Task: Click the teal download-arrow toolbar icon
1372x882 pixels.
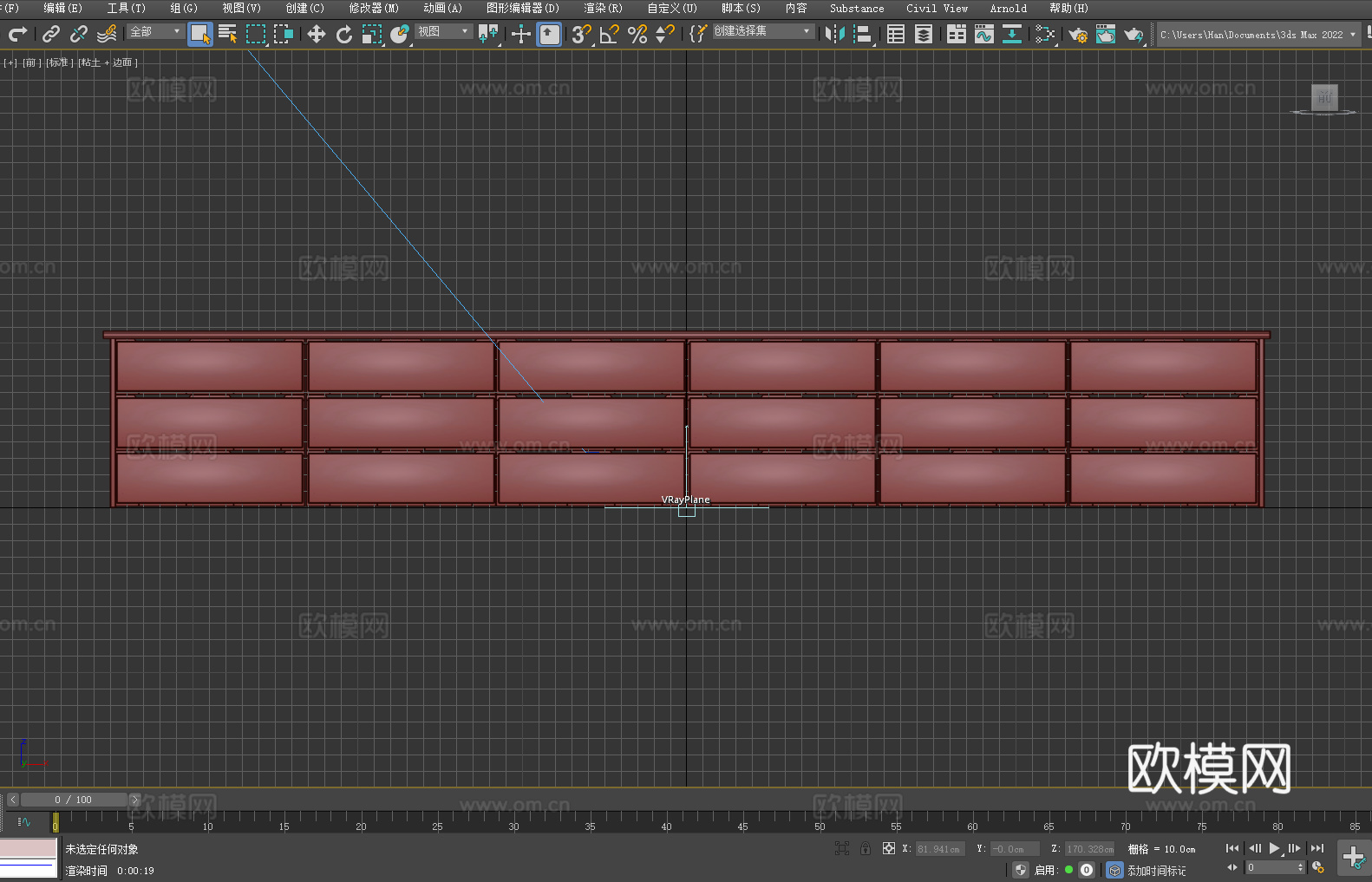Action: [x=1012, y=34]
